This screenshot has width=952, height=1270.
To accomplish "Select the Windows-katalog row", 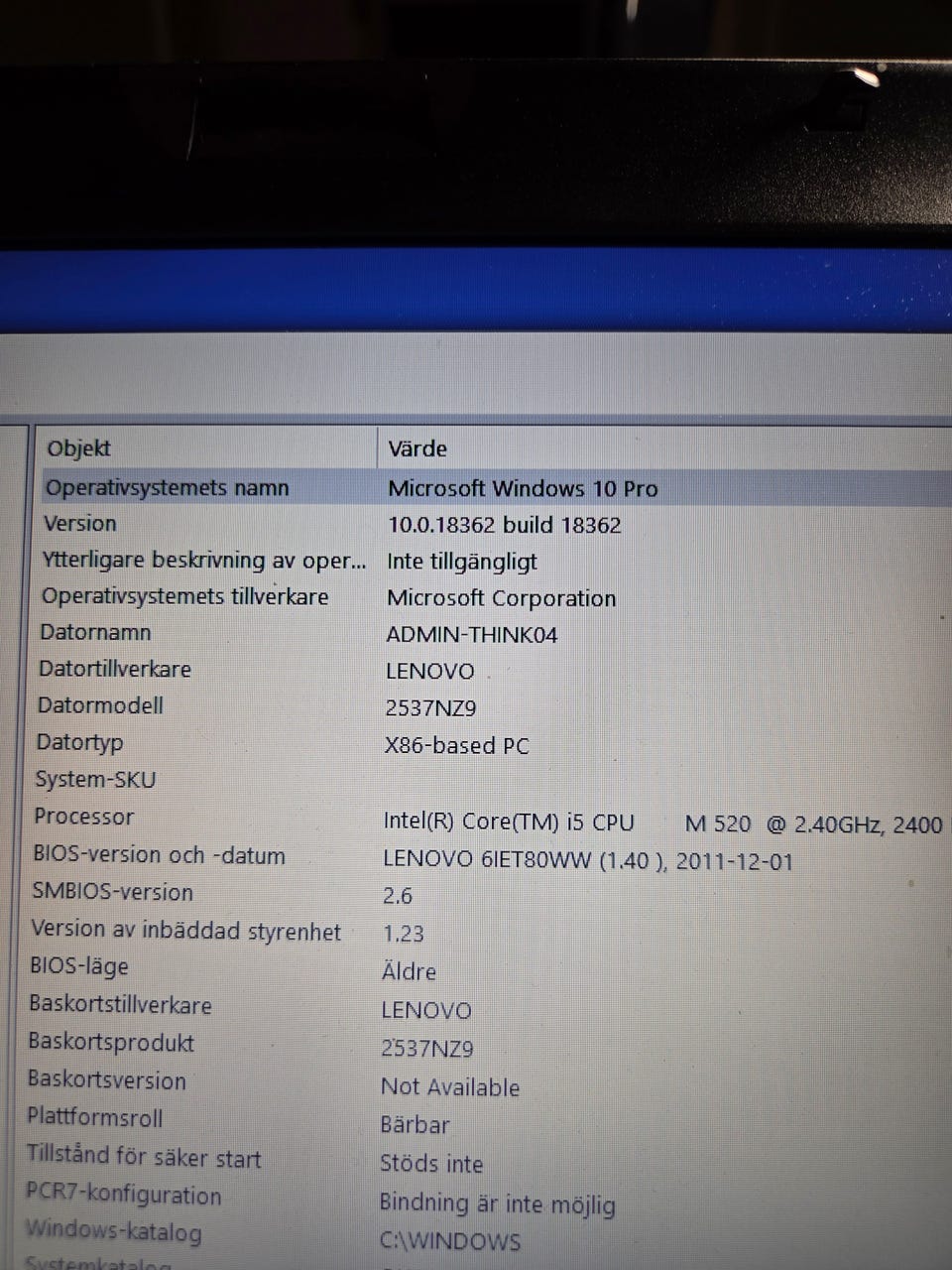I will click(x=112, y=1231).
